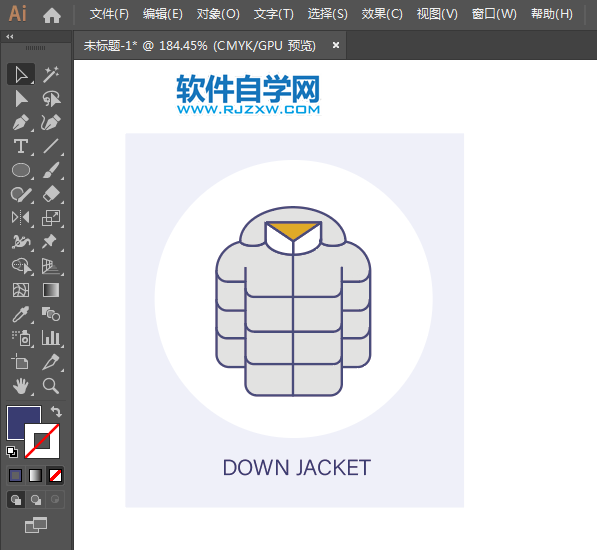Viewport: 597px width, 550px height.
Task: Select the Pen tool
Action: click(x=21, y=123)
